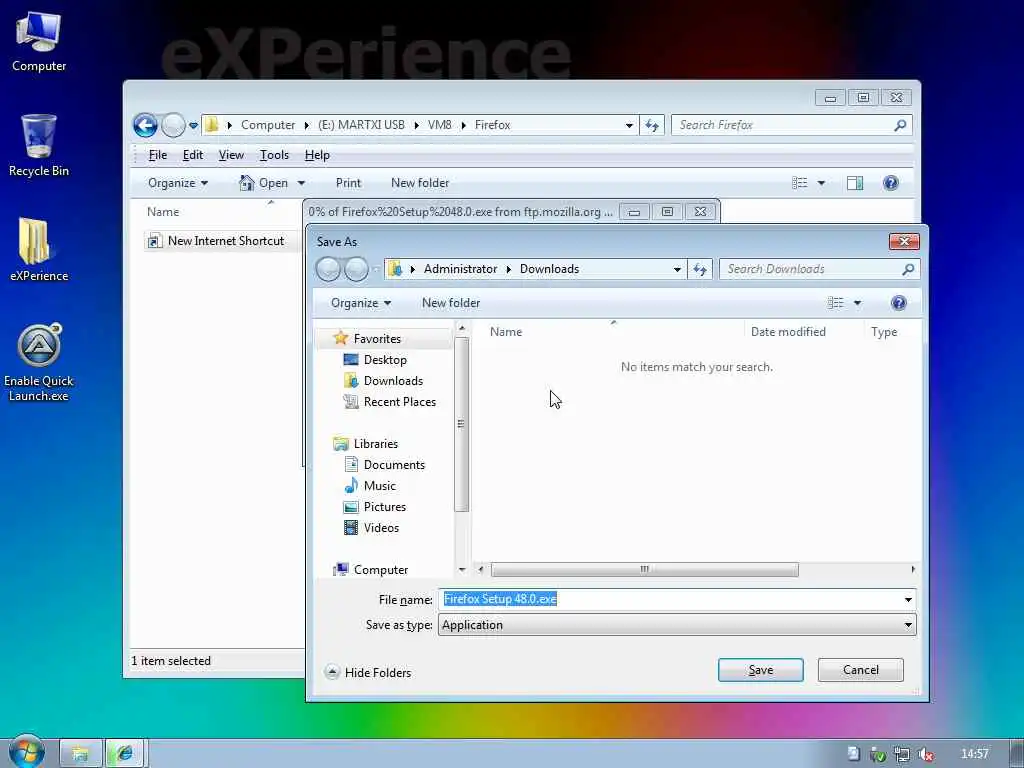Click the search magnifier in Search Firefox box

pyautogui.click(x=900, y=125)
